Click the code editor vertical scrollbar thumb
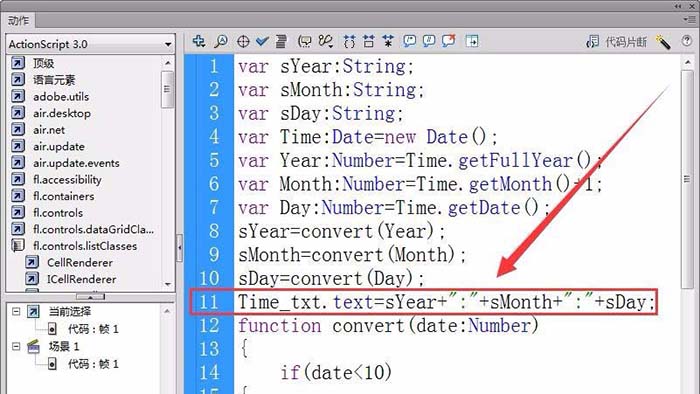700x394 pixels. tap(687, 178)
